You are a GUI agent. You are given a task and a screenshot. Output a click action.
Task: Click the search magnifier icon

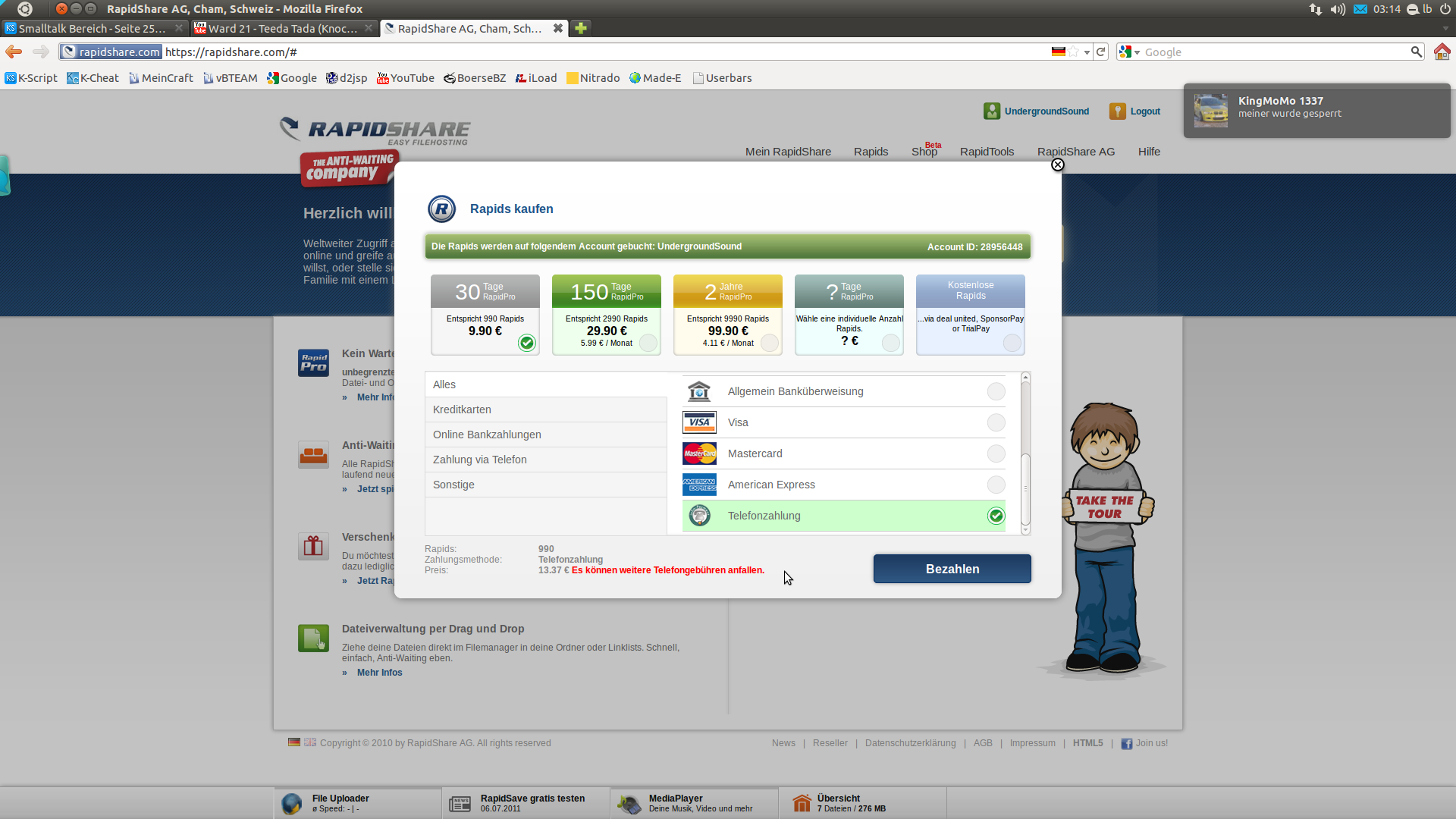[1416, 52]
